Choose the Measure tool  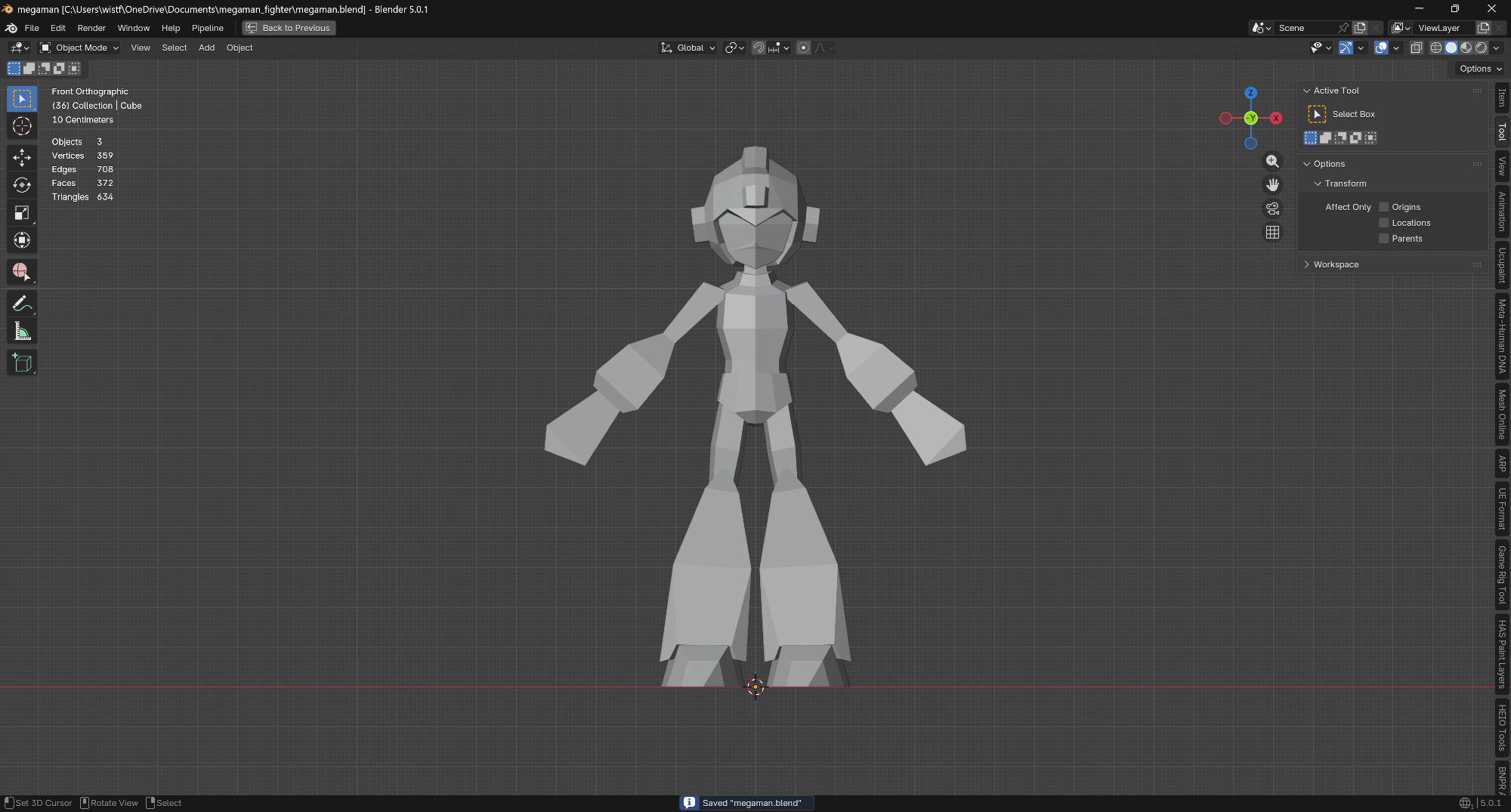(x=22, y=332)
